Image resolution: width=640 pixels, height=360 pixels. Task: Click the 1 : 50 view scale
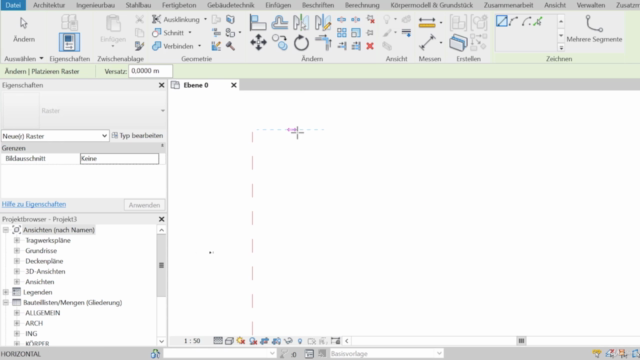[192, 341]
